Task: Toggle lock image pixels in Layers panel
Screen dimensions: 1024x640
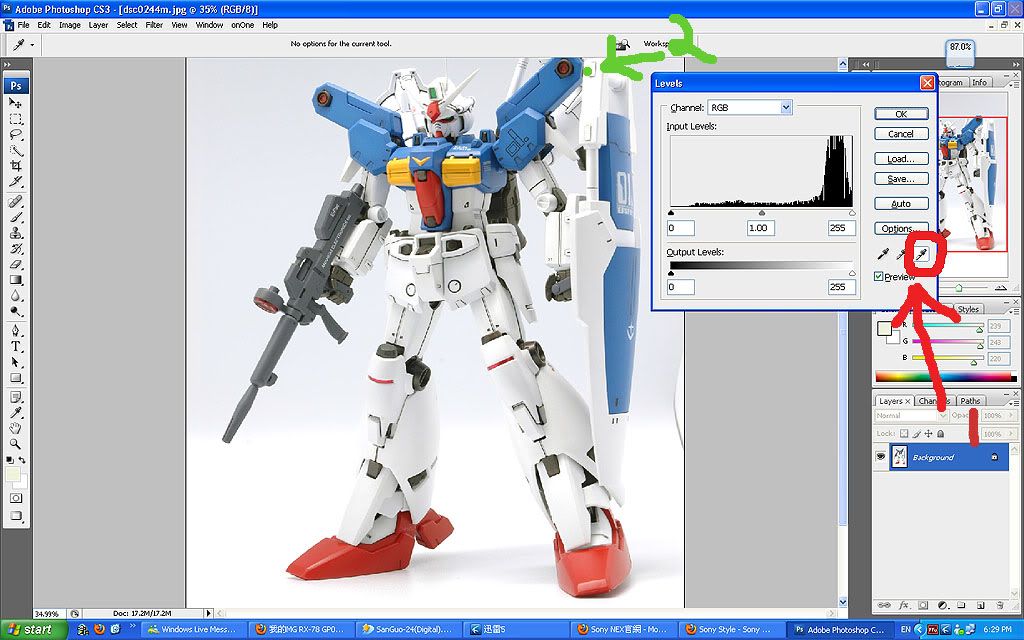Action: coord(916,434)
